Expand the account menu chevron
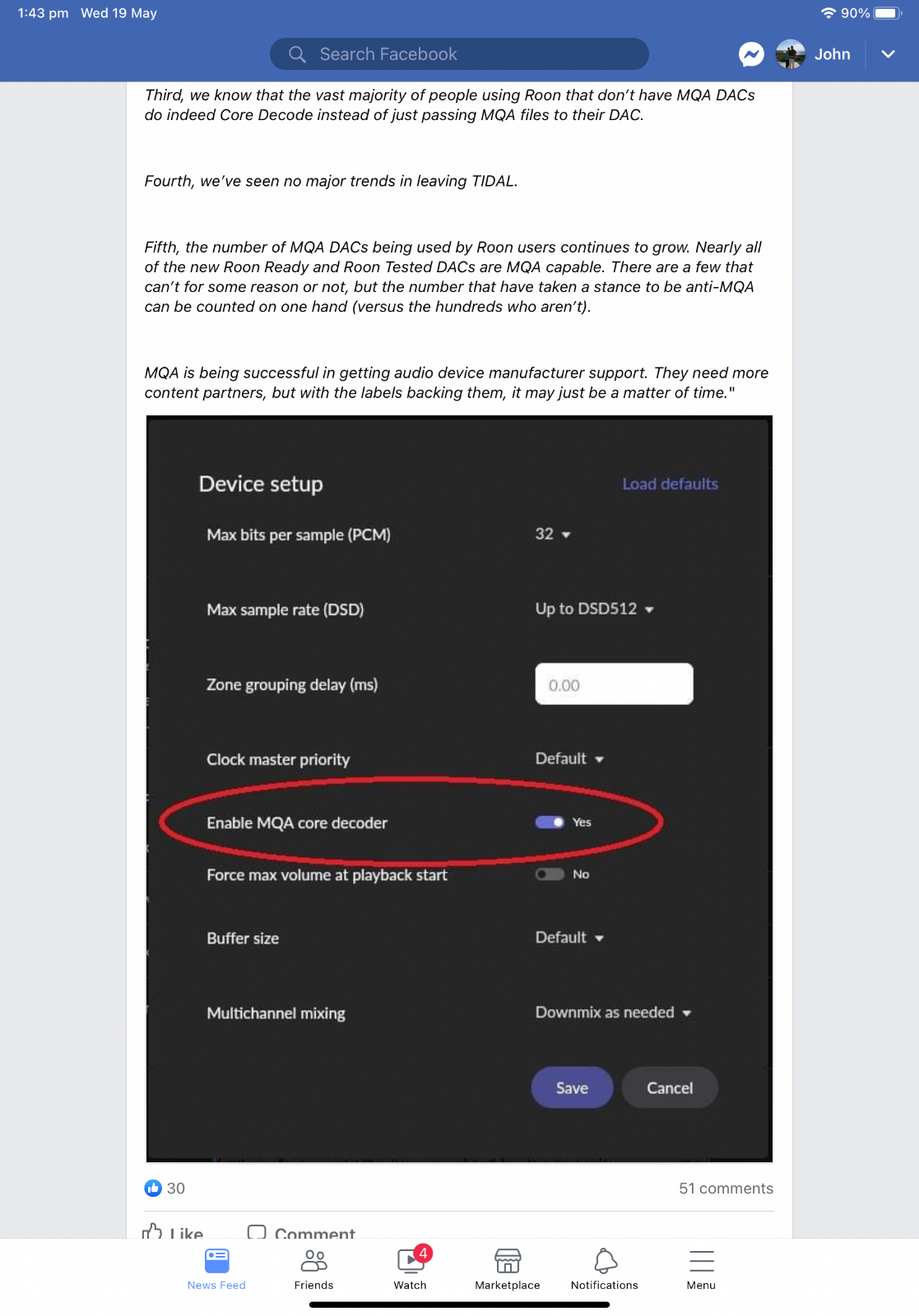The image size is (919, 1316). pos(888,54)
